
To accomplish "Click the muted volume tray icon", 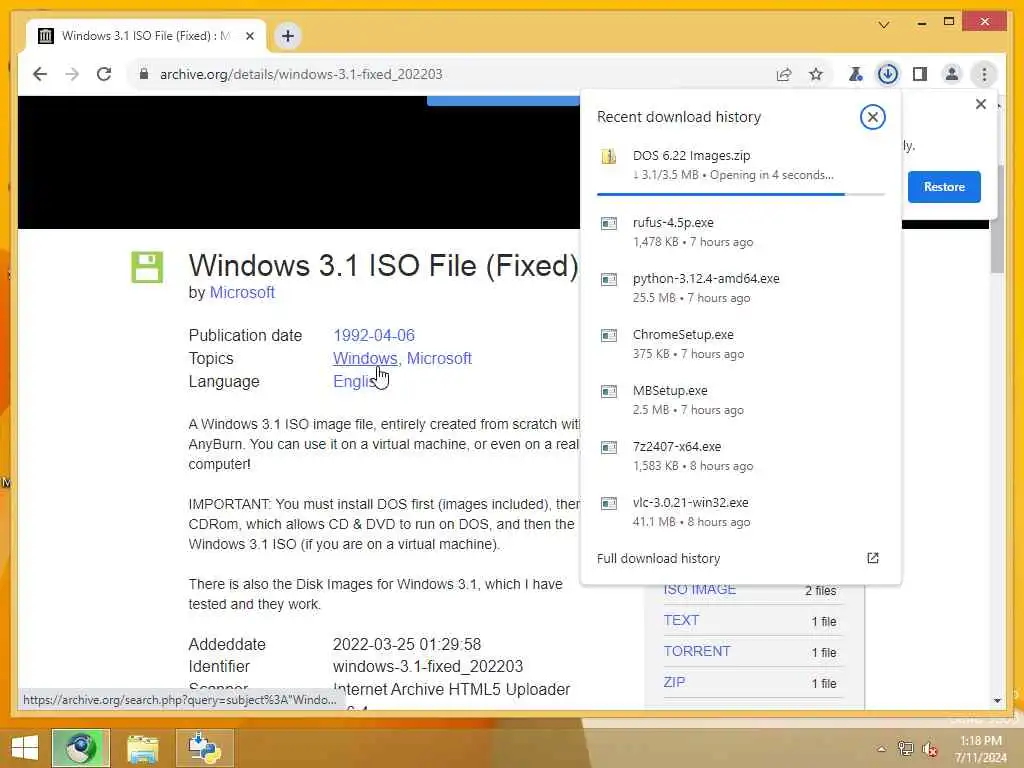I will 929,749.
